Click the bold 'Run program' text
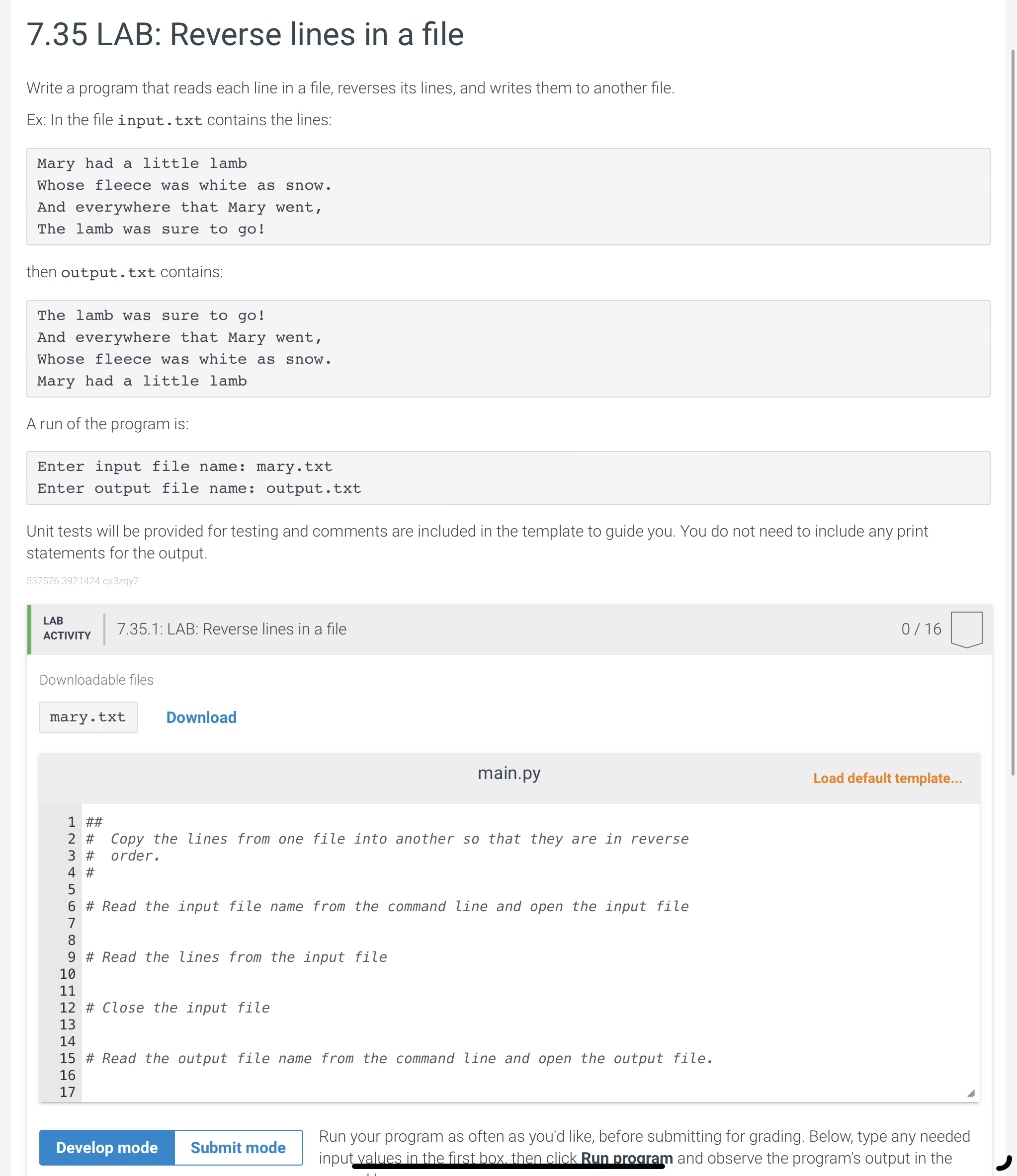Image resolution: width=1017 pixels, height=1176 pixels. click(627, 1159)
